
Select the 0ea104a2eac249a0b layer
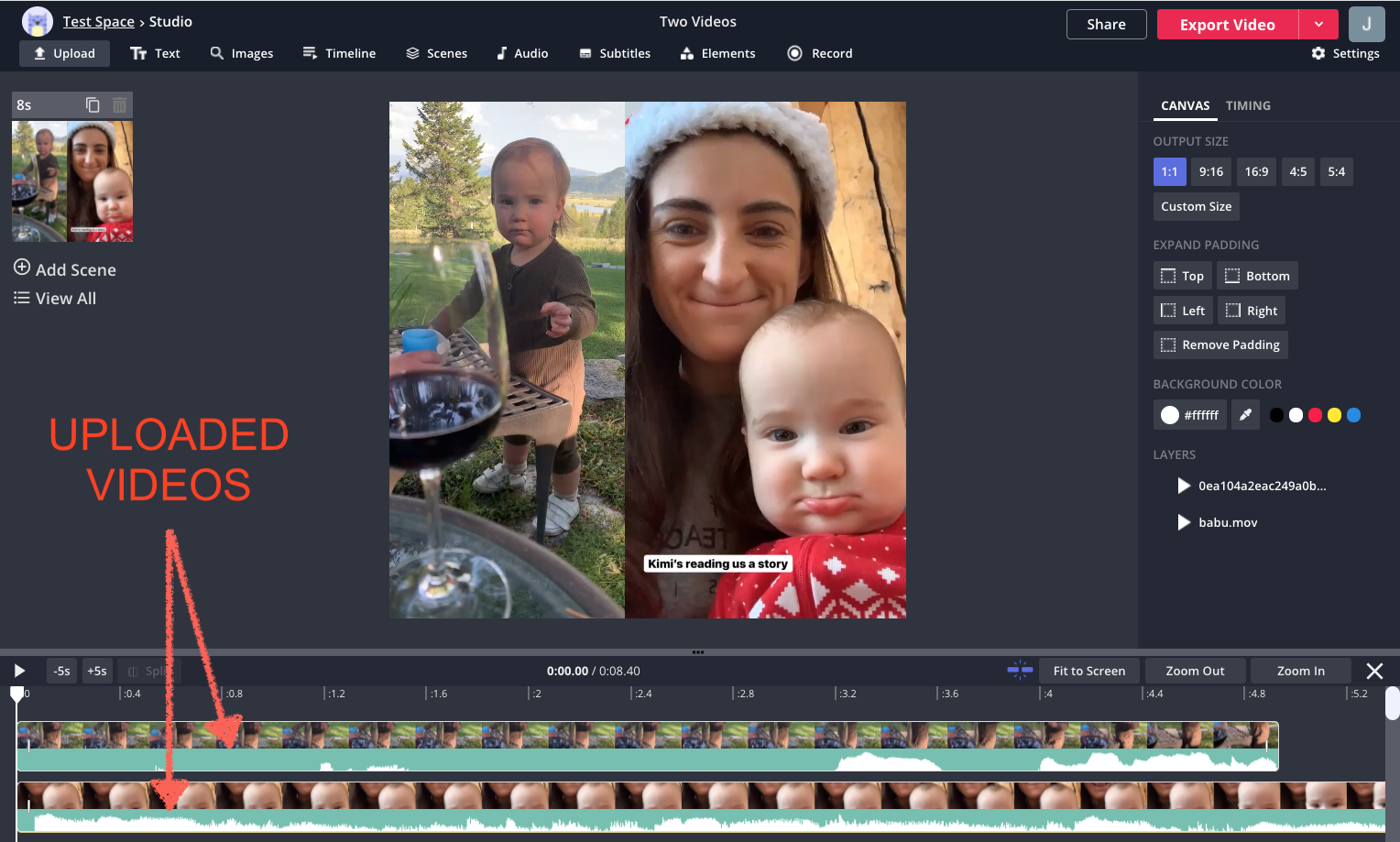click(x=1252, y=486)
